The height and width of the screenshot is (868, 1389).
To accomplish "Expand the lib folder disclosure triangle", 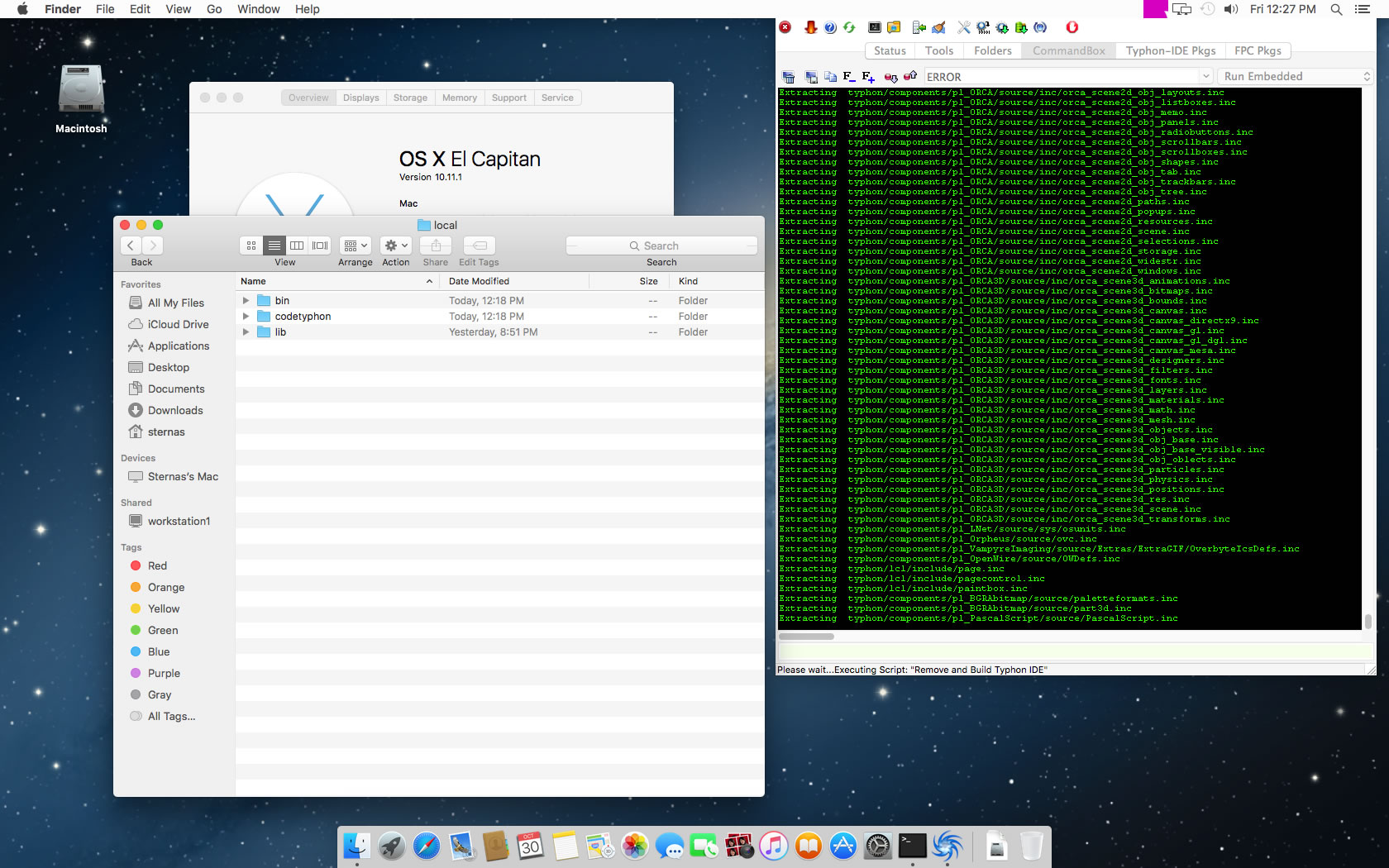I will click(x=246, y=332).
